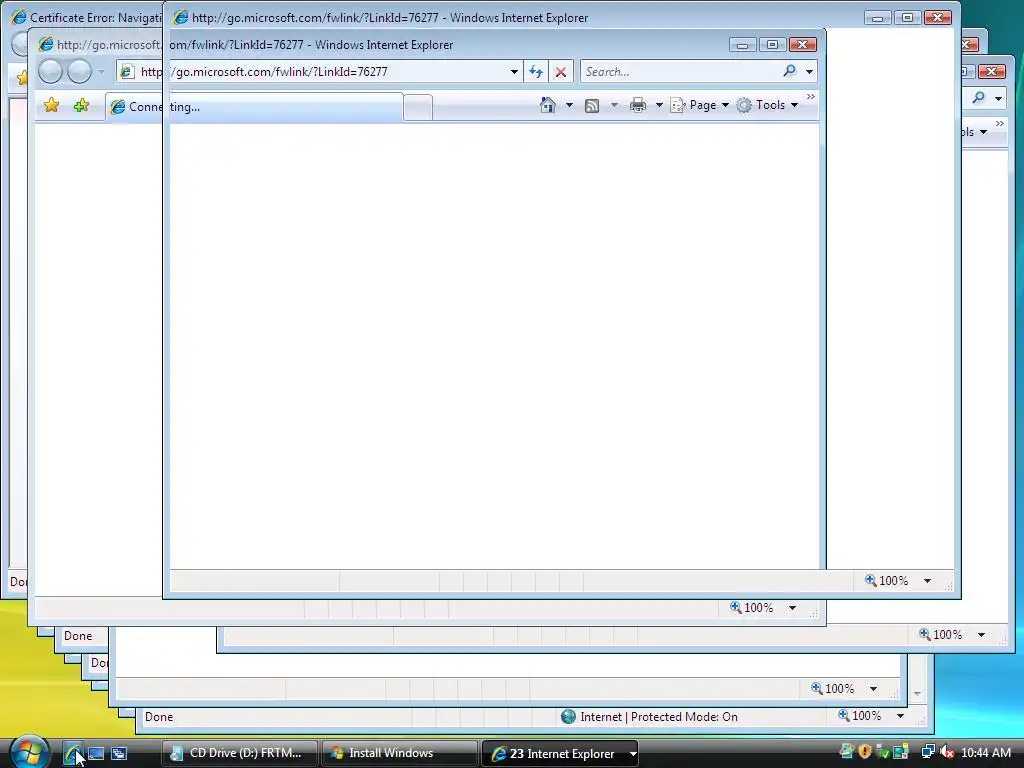Go back using the Back arrow button
Image resolution: width=1024 pixels, height=768 pixels.
pos(50,72)
